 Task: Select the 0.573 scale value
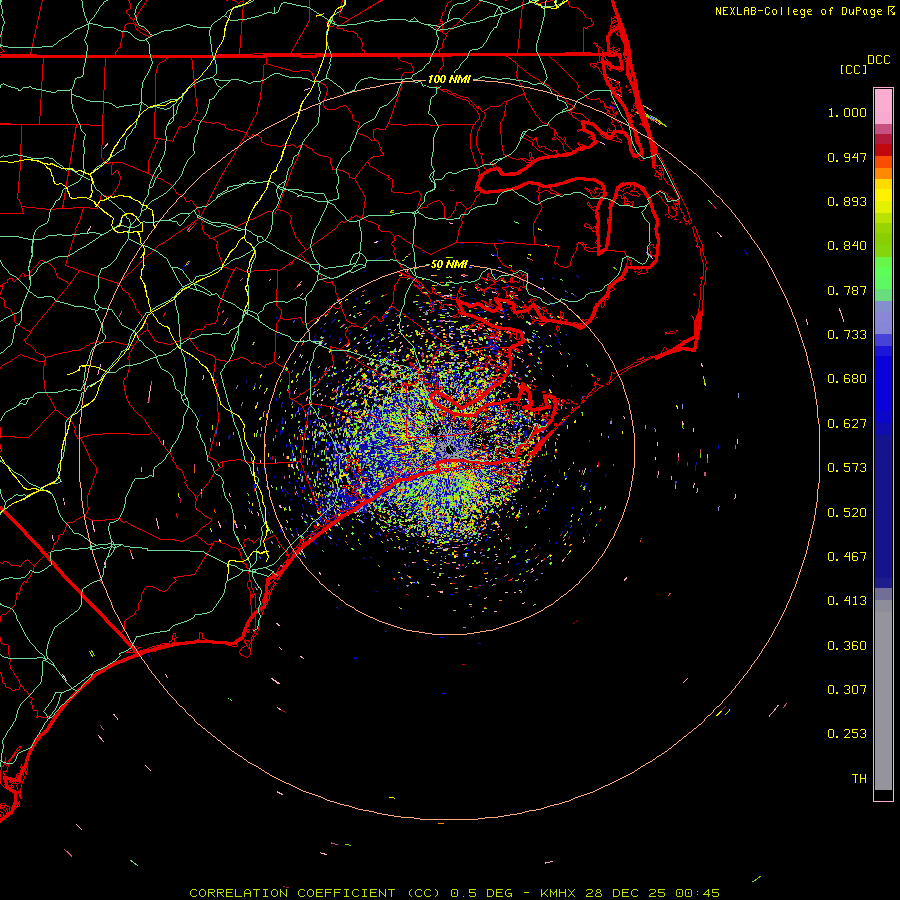click(847, 468)
